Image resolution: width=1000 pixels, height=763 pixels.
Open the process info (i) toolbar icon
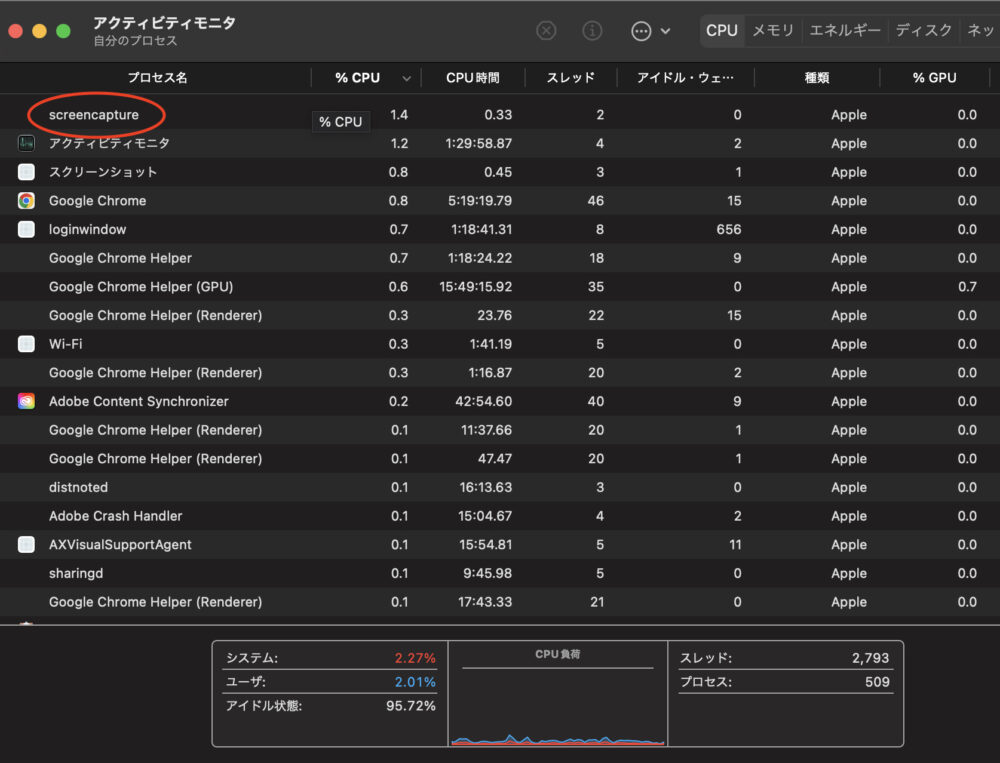tap(592, 30)
